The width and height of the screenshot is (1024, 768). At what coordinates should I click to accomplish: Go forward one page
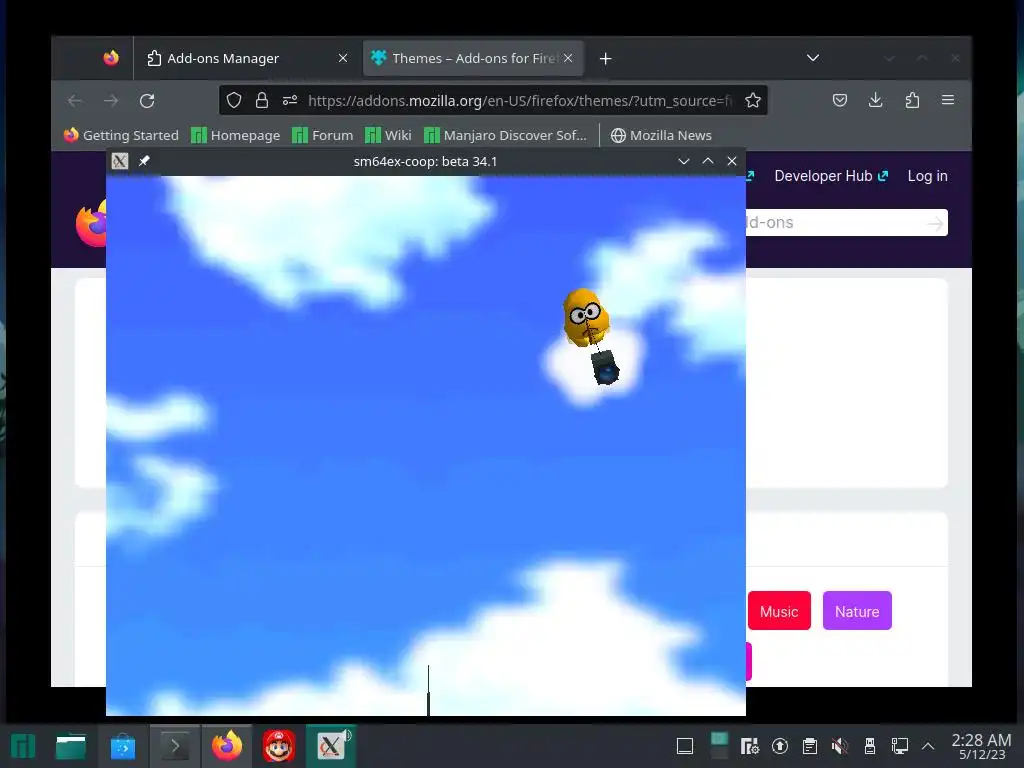click(x=111, y=101)
